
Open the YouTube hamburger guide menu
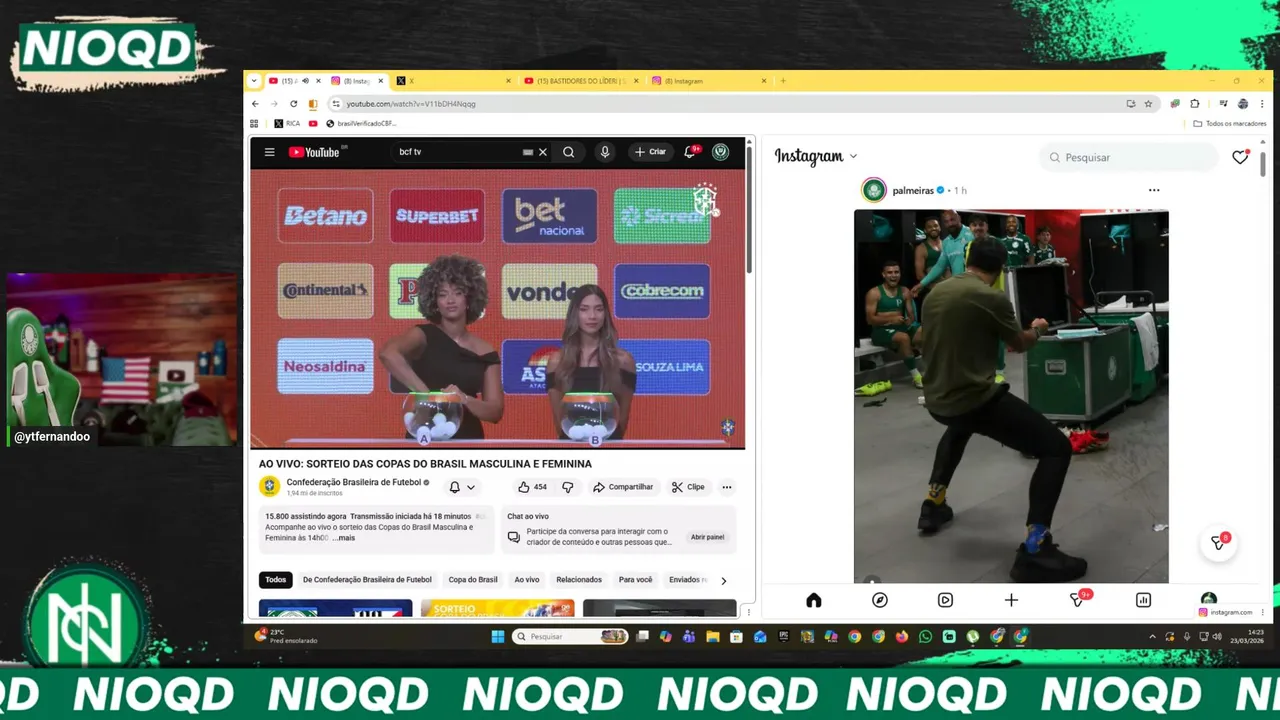tap(269, 152)
